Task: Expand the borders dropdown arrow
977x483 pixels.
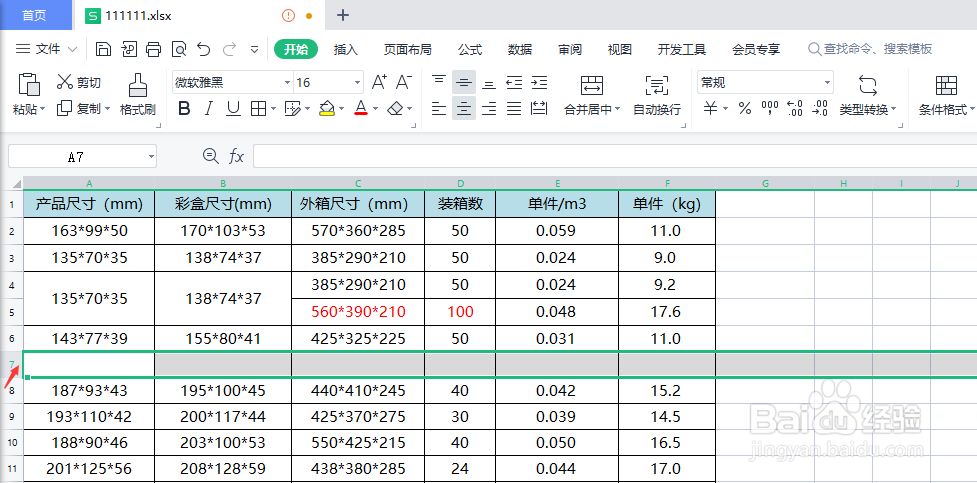Action: pyautogui.click(x=274, y=109)
